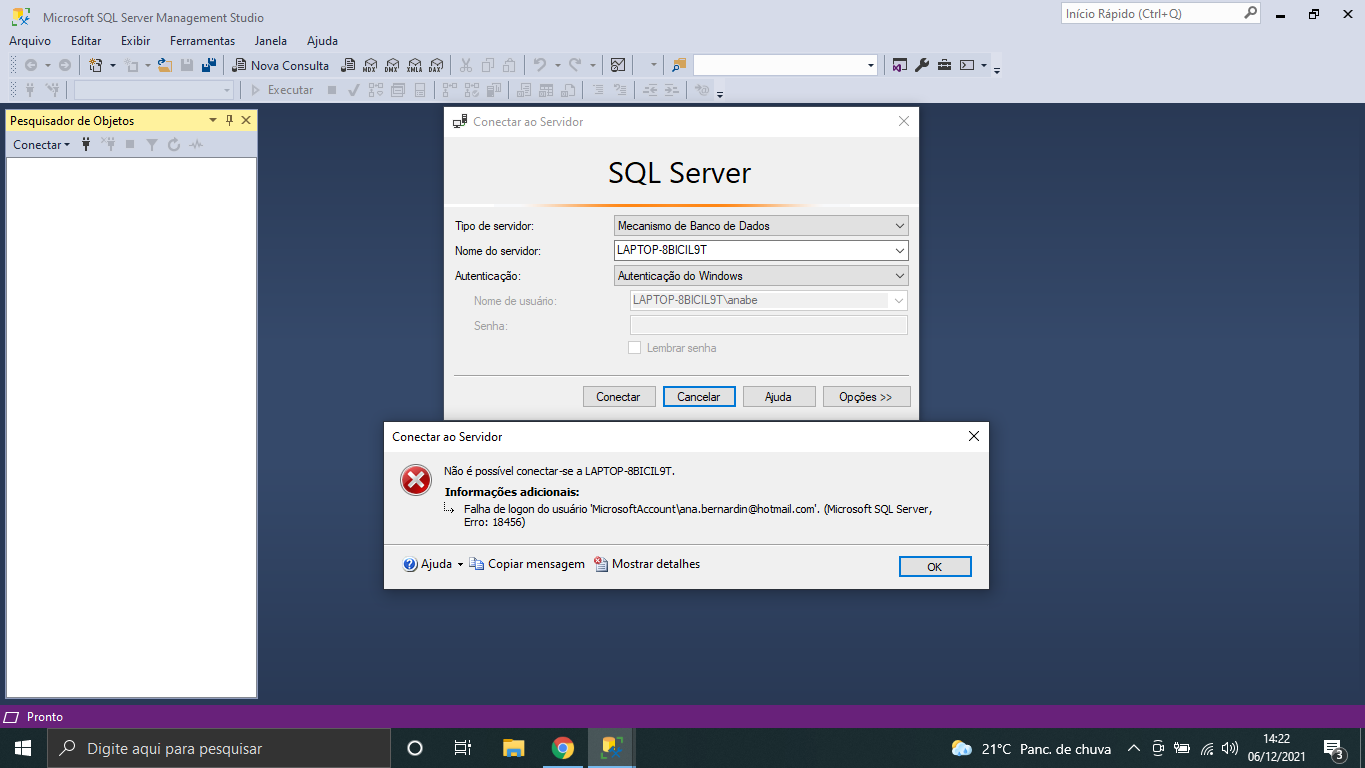Open the Ferramentas menu
Image resolution: width=1365 pixels, height=768 pixels.
coord(202,41)
